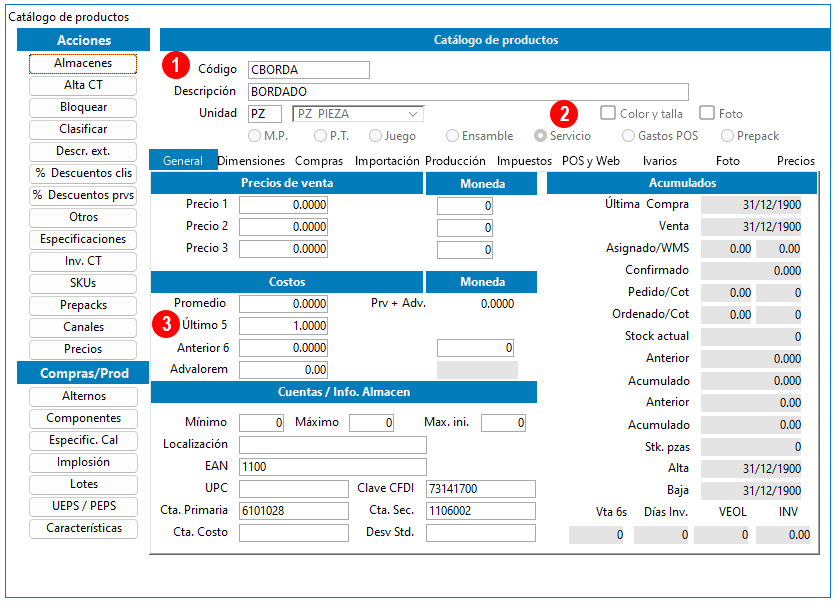Screen dimensions: 838x608
Task: Click the Código field containing CBORDA
Action: coord(309,70)
